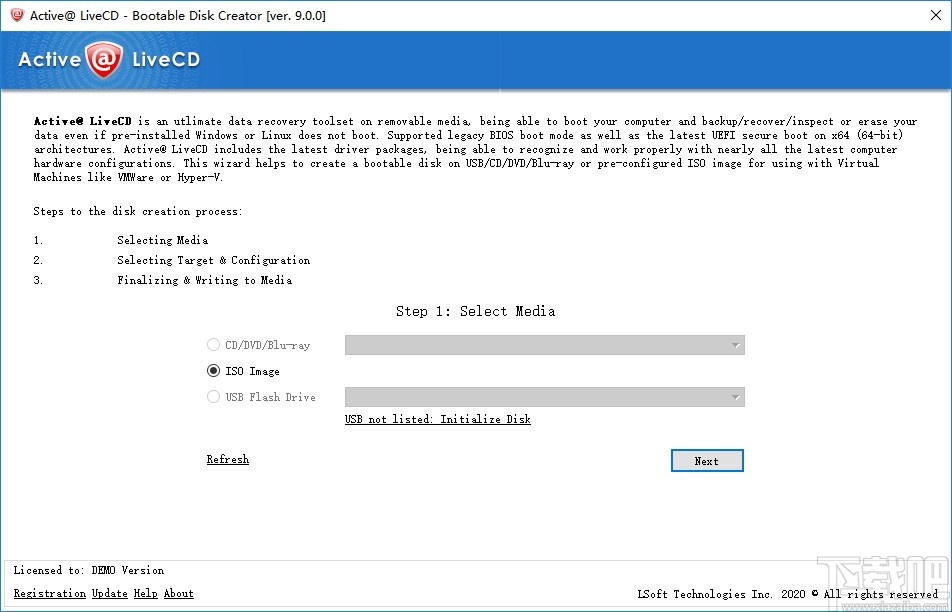Click 'Licensed to: DEMO Version' text
Image resolution: width=952 pixels, height=612 pixels.
tap(89, 570)
